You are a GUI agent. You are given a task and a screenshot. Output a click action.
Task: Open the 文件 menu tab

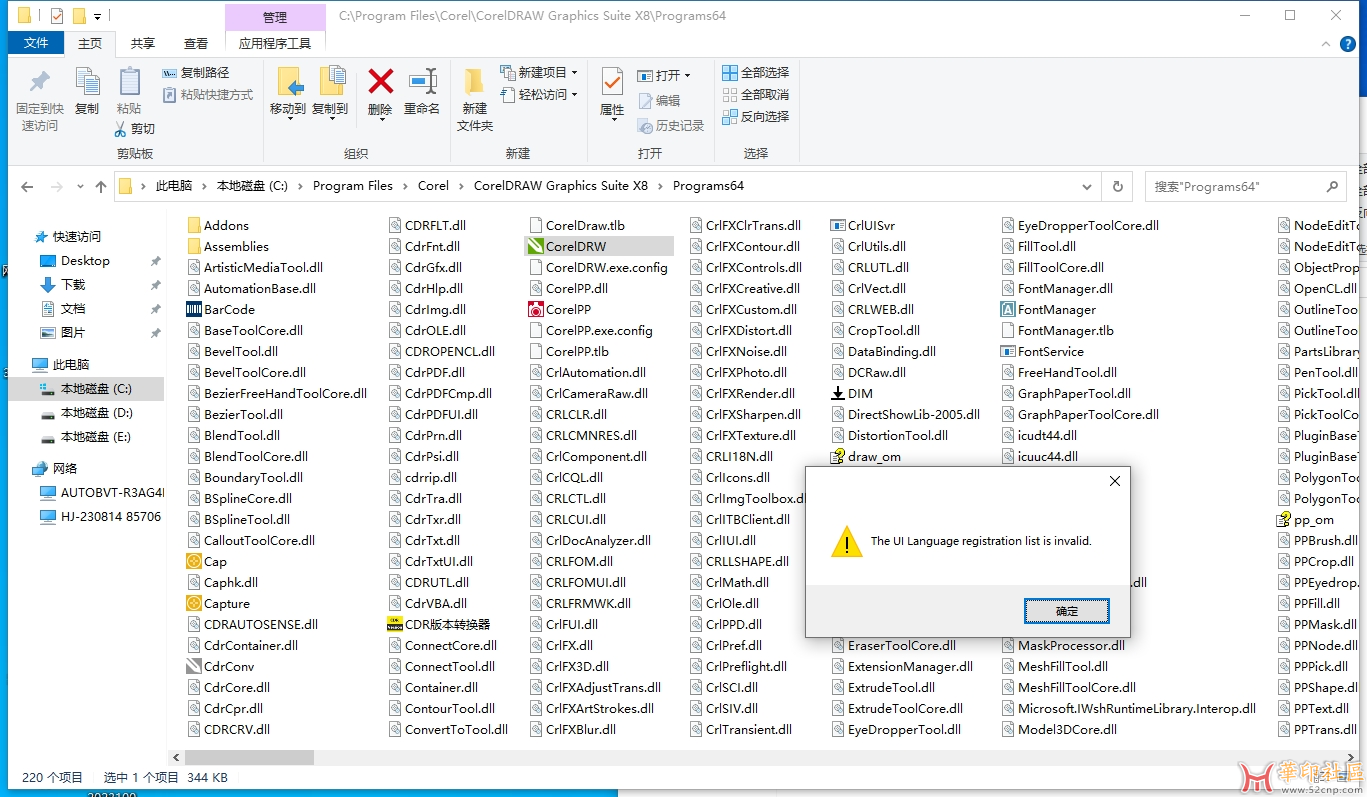tap(36, 43)
